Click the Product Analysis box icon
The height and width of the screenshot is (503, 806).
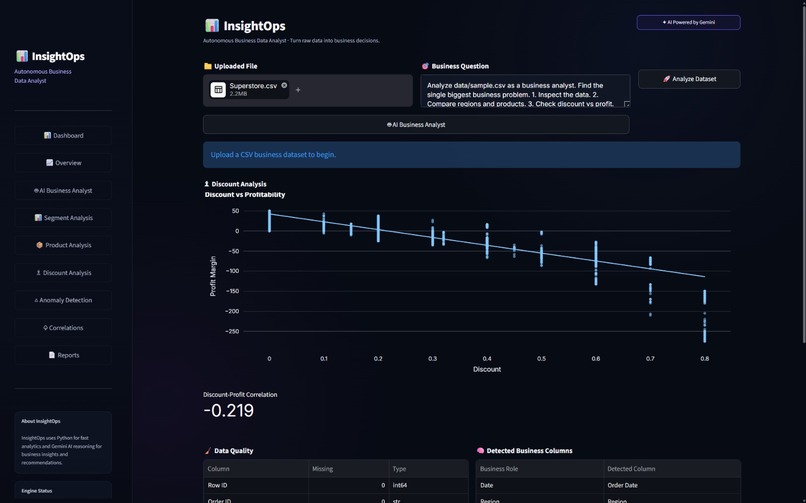(40, 245)
